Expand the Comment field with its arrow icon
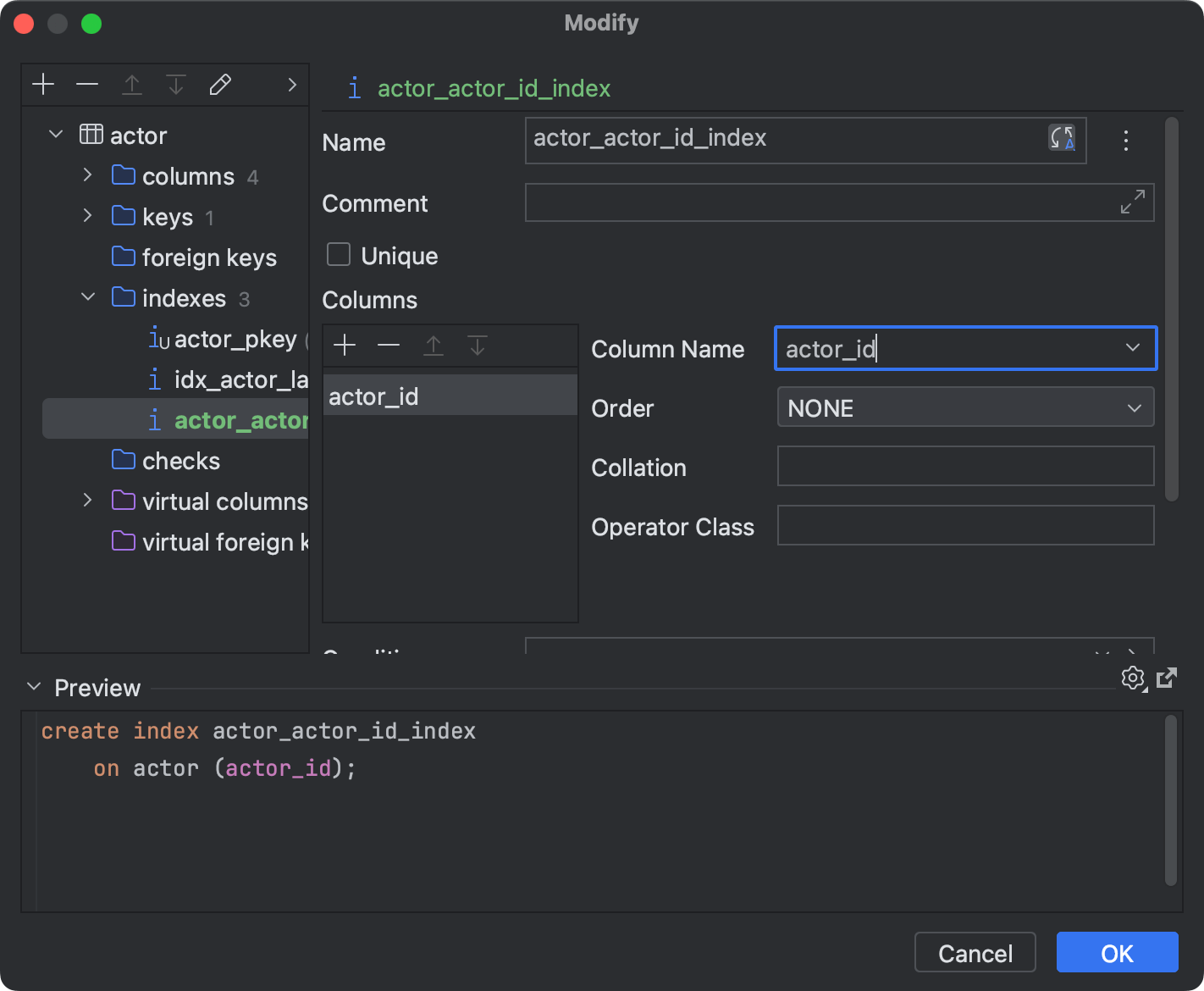This screenshot has width=1204, height=991. point(1133,202)
